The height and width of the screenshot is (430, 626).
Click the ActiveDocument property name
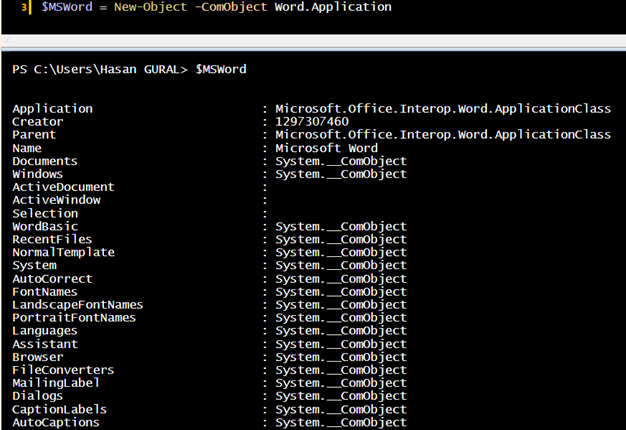point(63,187)
